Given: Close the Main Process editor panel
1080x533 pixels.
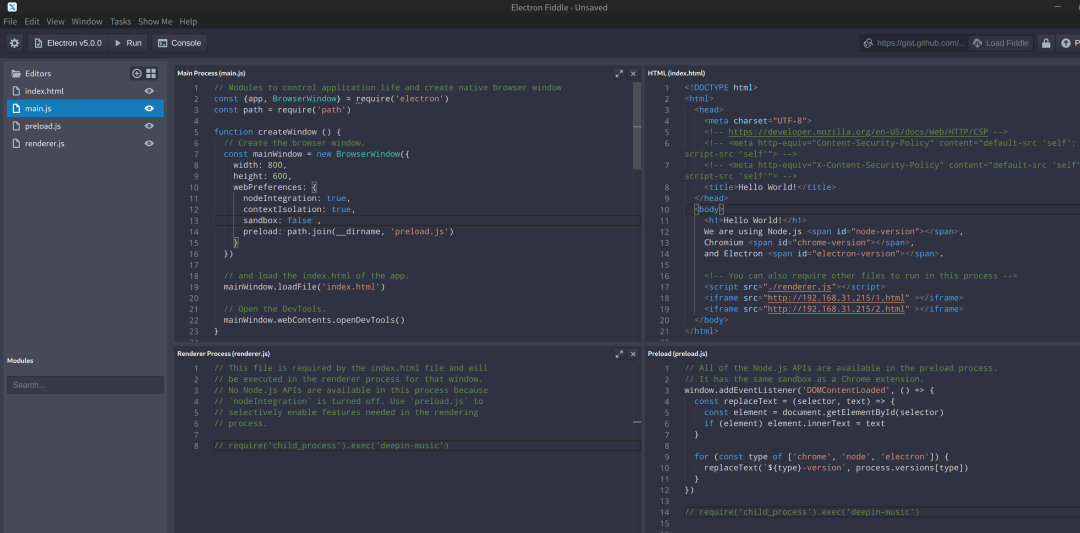Looking at the screenshot, I should point(633,73).
